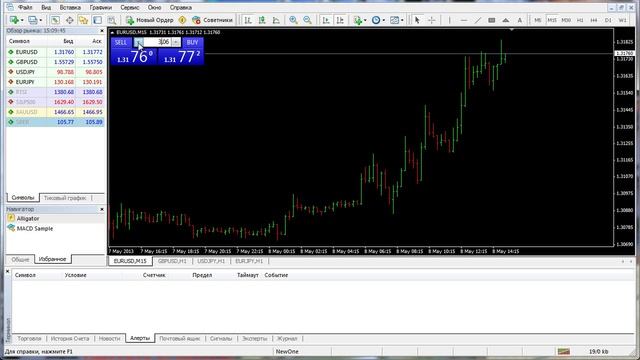Expand the indicators dropdown arrow
Screen dimensions: 640x360
(365, 20)
